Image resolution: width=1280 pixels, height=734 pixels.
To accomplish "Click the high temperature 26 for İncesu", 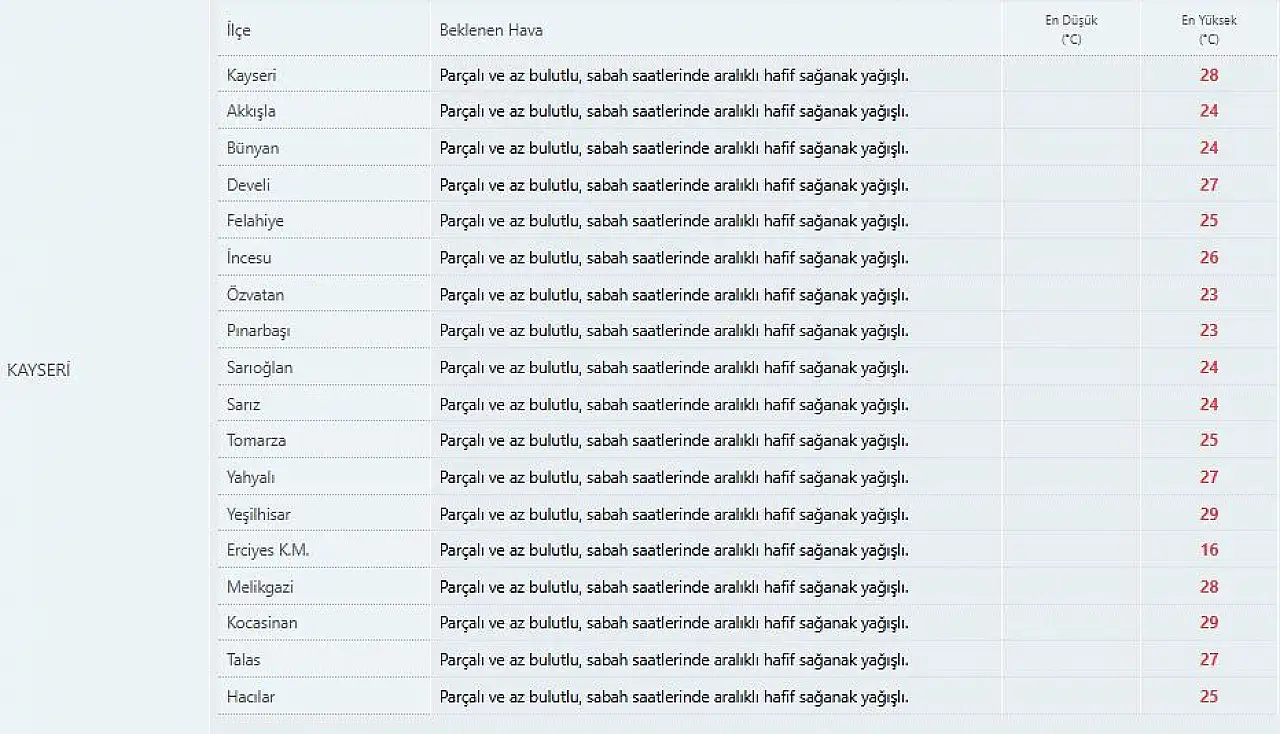I will point(1209,258).
